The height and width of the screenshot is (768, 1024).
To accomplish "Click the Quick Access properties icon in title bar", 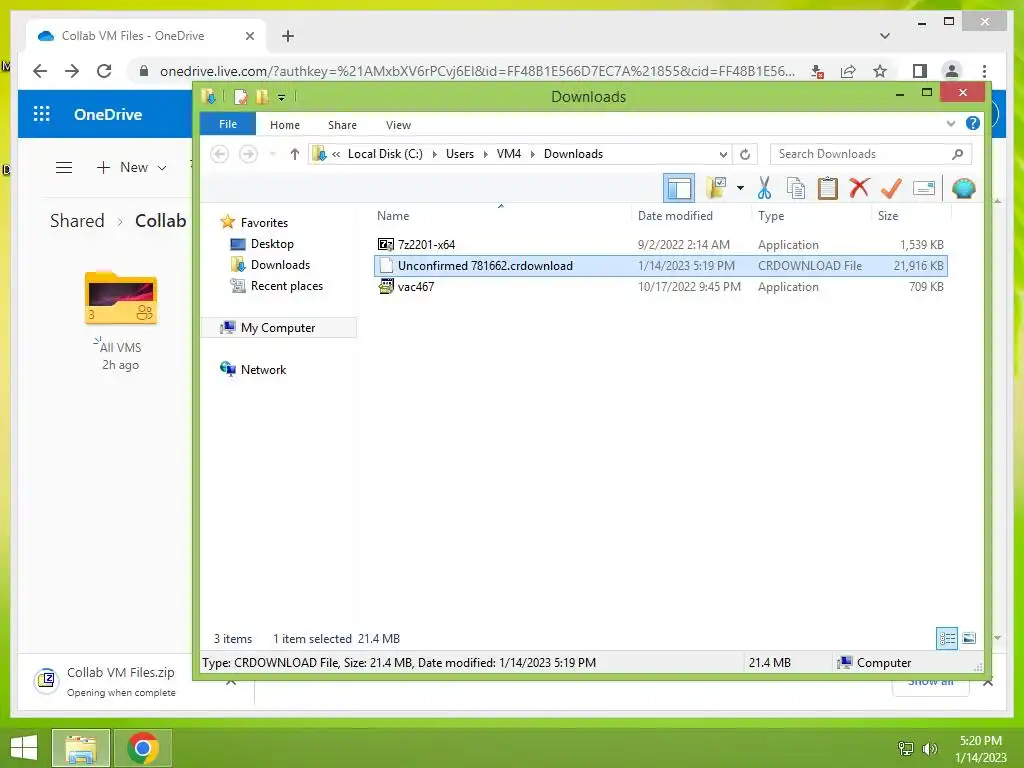I will [240, 97].
